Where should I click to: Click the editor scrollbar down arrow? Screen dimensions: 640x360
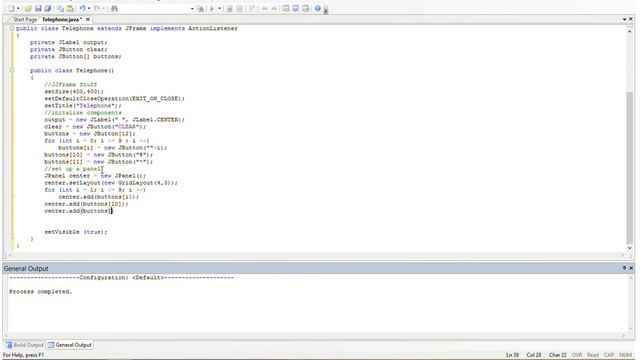[x=630, y=248]
